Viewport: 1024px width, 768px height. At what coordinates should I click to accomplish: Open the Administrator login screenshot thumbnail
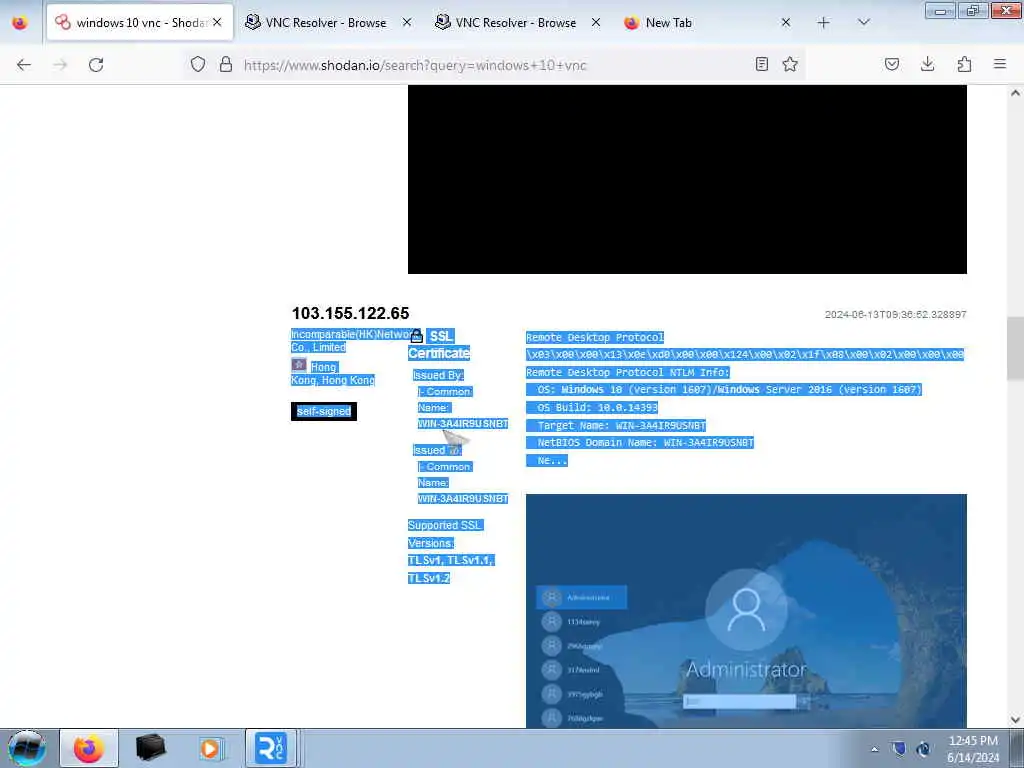click(x=746, y=611)
